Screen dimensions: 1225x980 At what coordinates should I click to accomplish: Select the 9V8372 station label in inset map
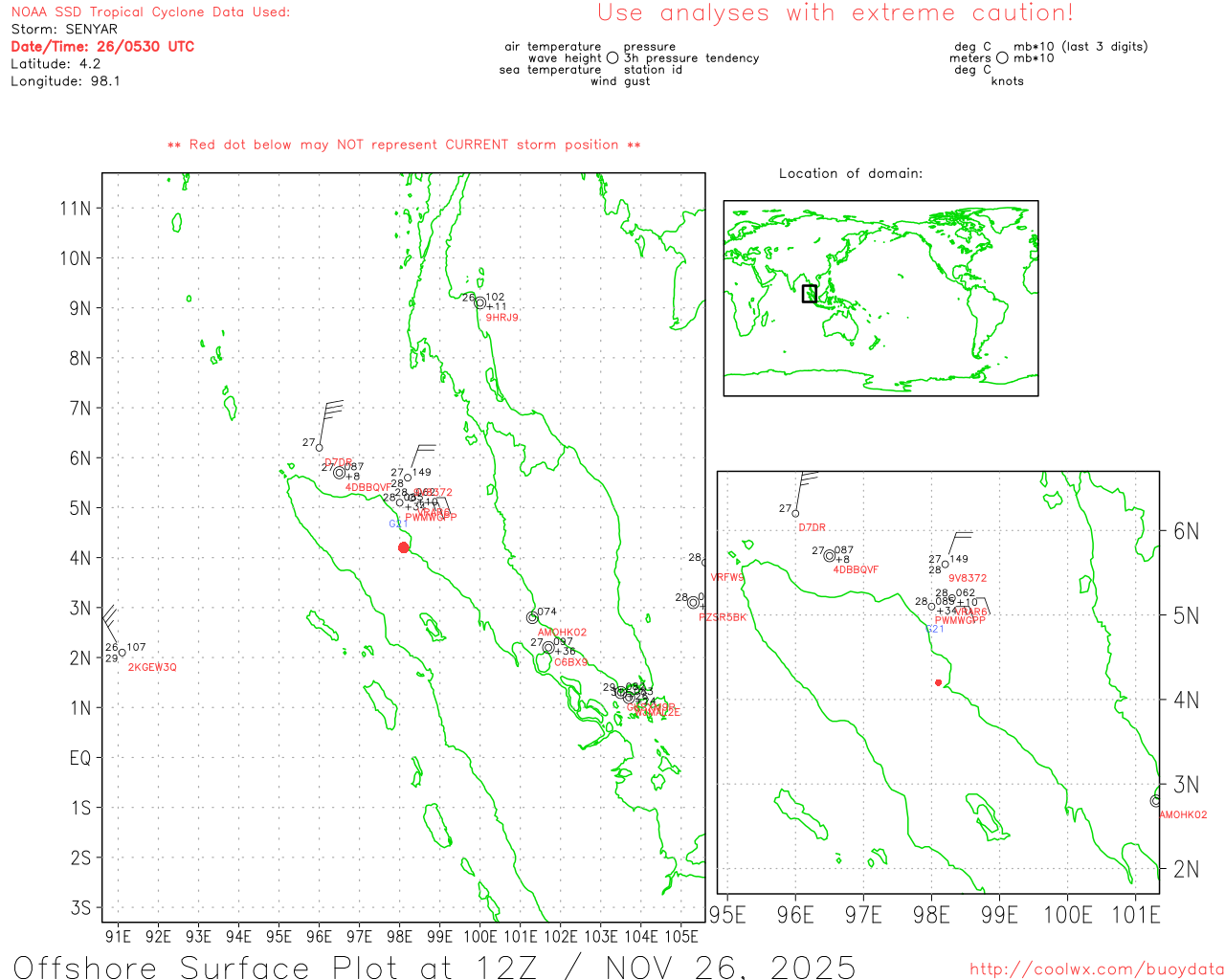967,578
